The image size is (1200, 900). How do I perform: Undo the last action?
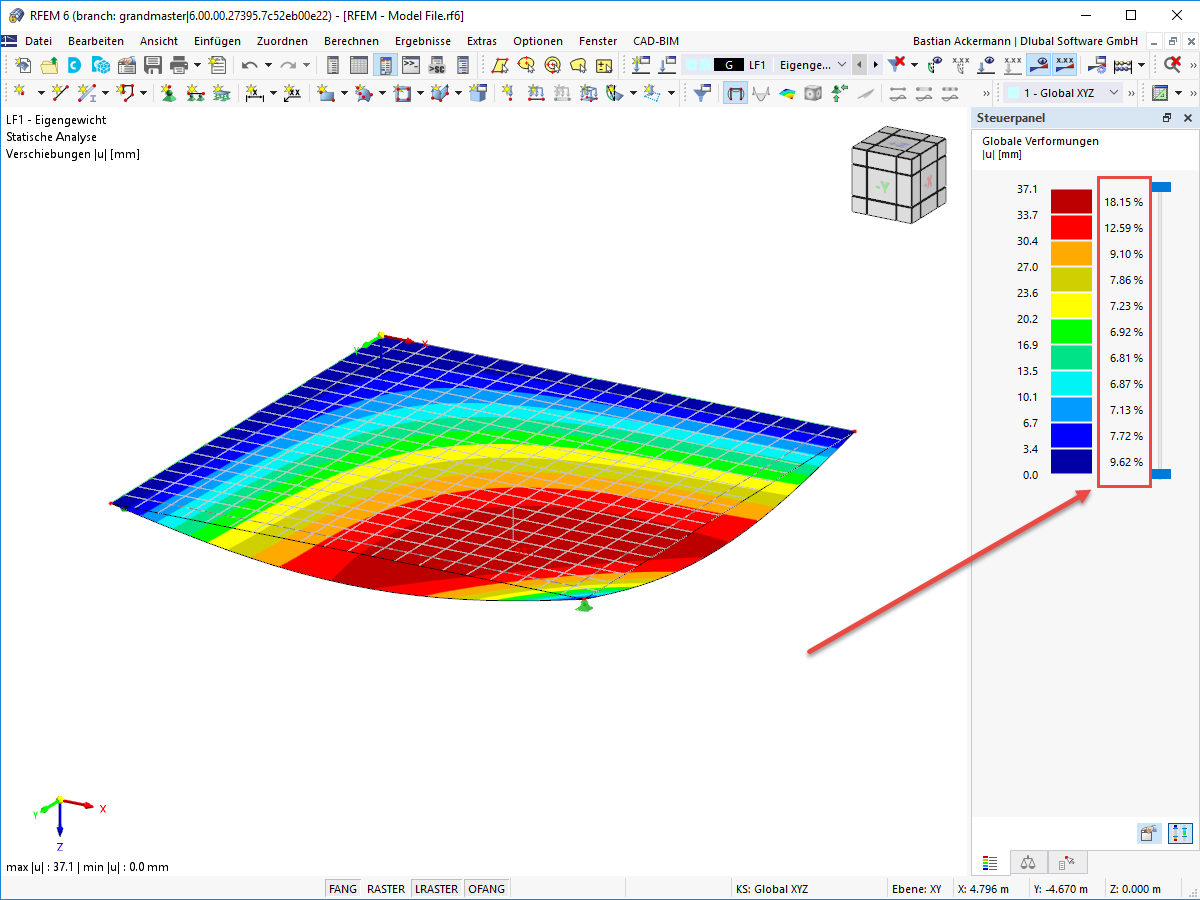click(x=249, y=65)
